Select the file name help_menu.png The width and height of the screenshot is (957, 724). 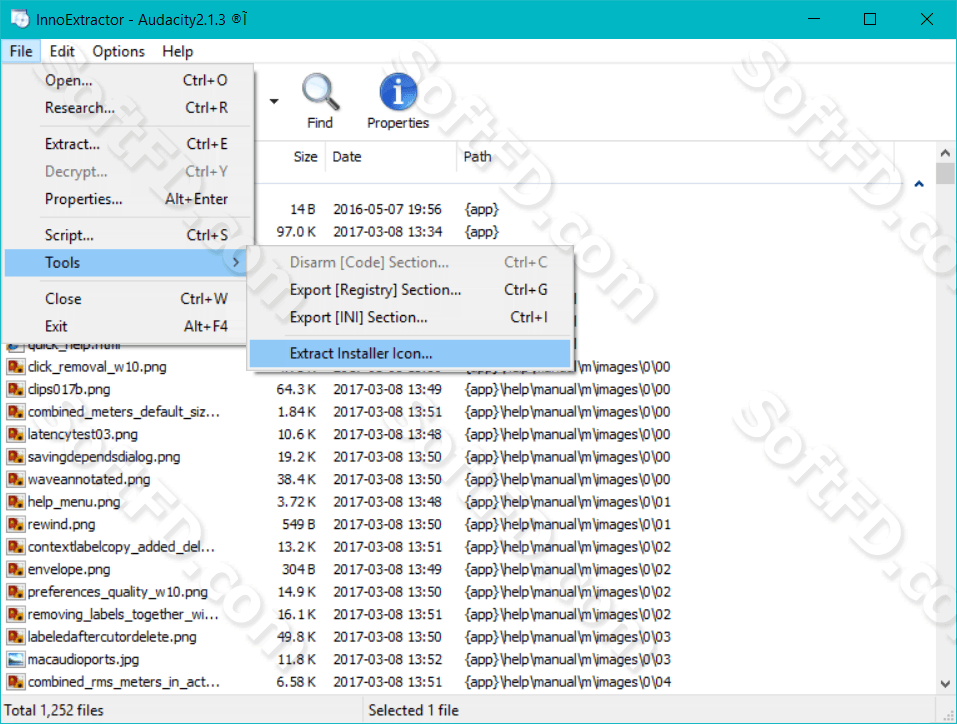click(x=74, y=502)
